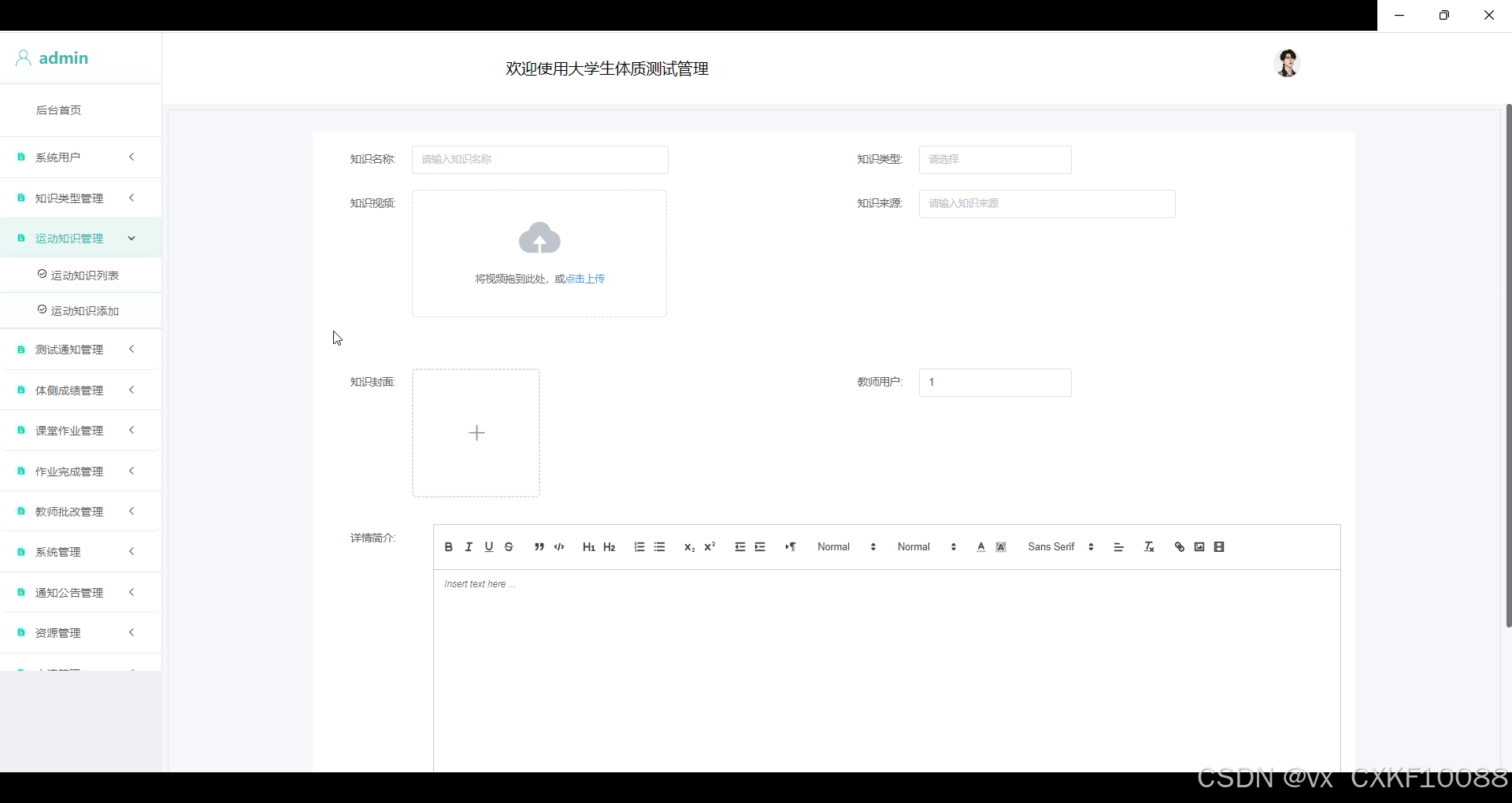Expand the 知识类型管理 menu
1512x803 pixels.
pos(80,198)
